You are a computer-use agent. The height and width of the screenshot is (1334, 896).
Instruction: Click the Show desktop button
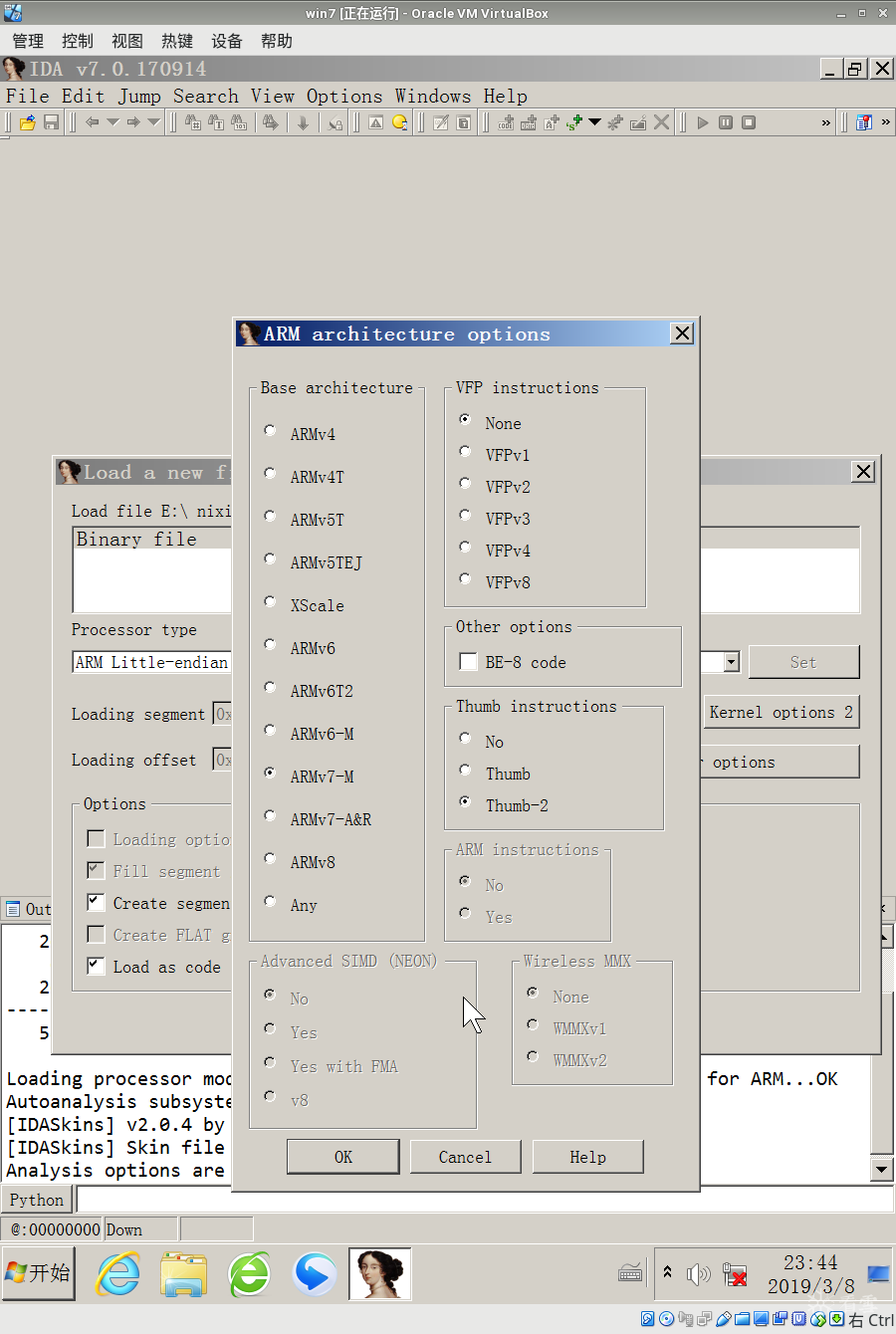[879, 1274]
